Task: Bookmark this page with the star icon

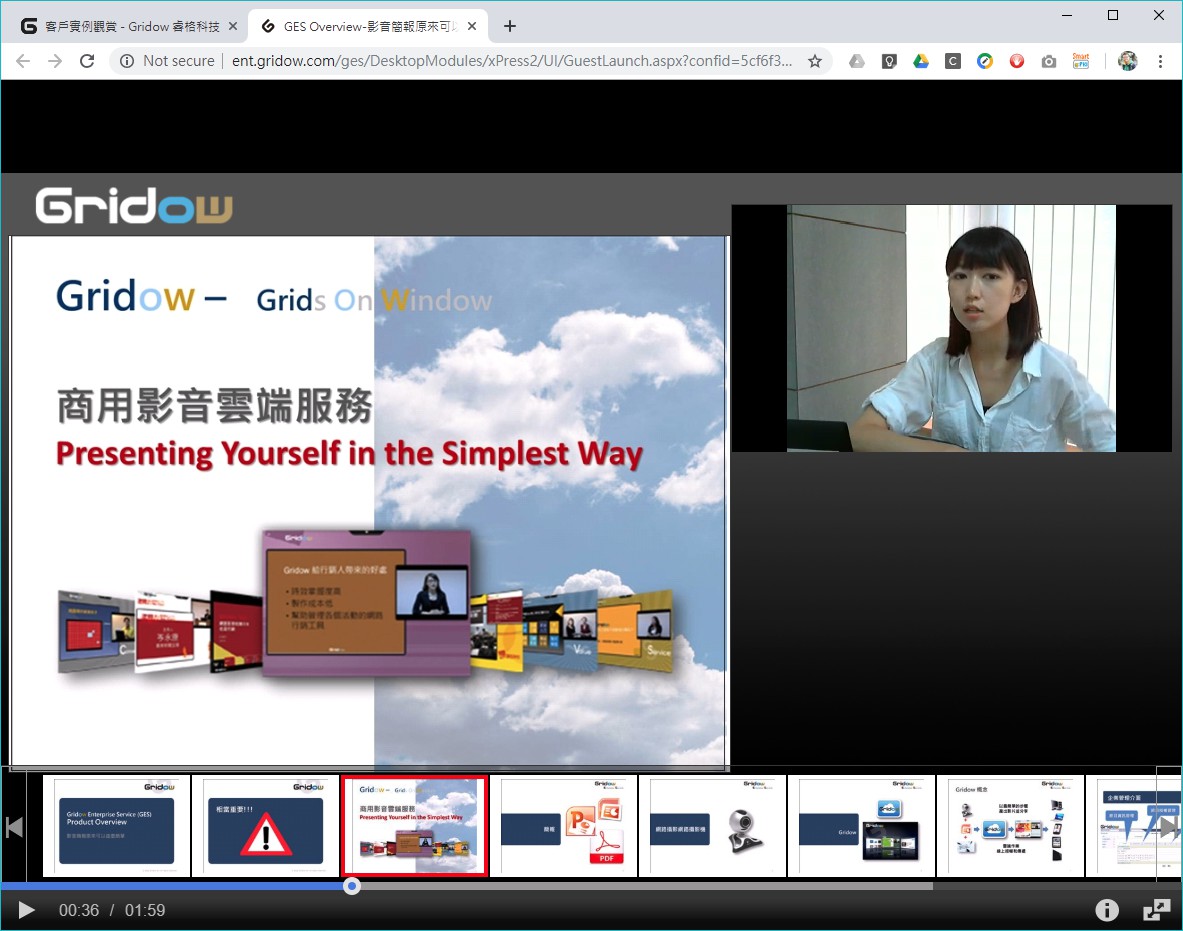Action: 815,61
